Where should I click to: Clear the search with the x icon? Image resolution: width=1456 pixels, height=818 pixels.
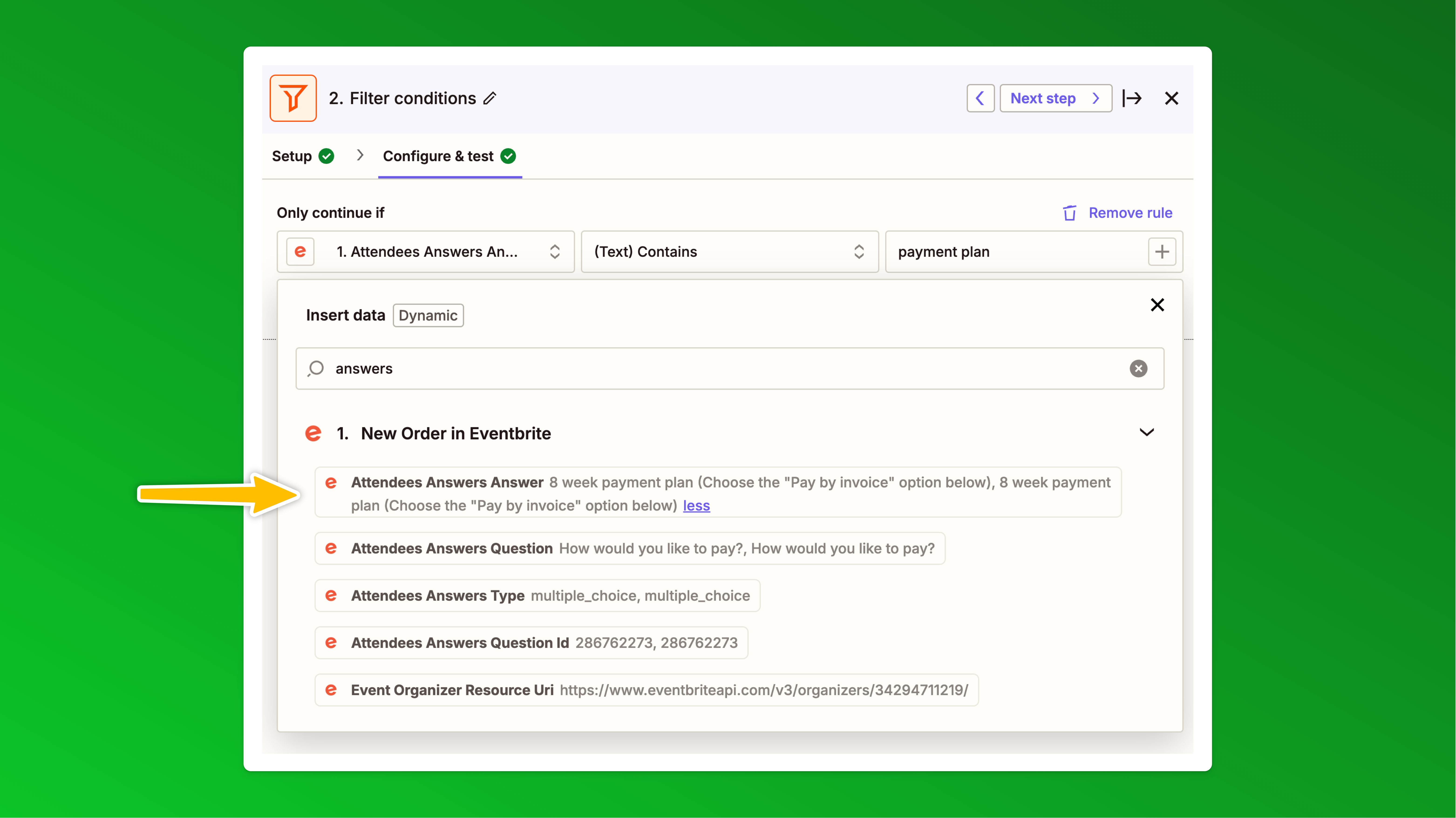point(1138,368)
